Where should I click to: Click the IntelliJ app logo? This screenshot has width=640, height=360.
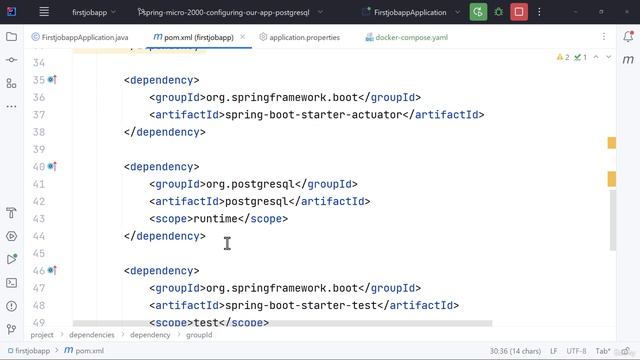pyautogui.click(x=11, y=12)
